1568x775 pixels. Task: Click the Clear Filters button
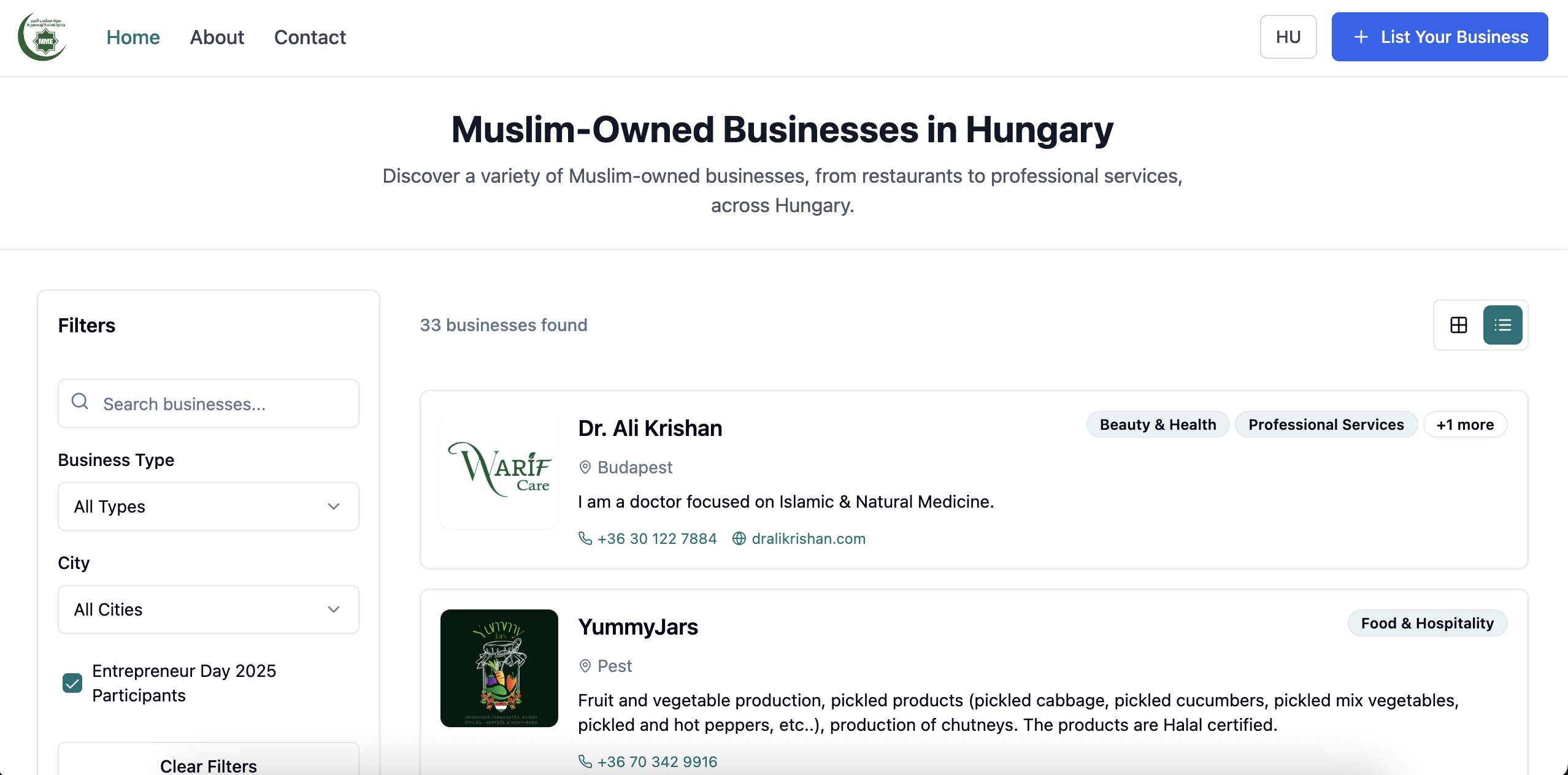click(208, 766)
